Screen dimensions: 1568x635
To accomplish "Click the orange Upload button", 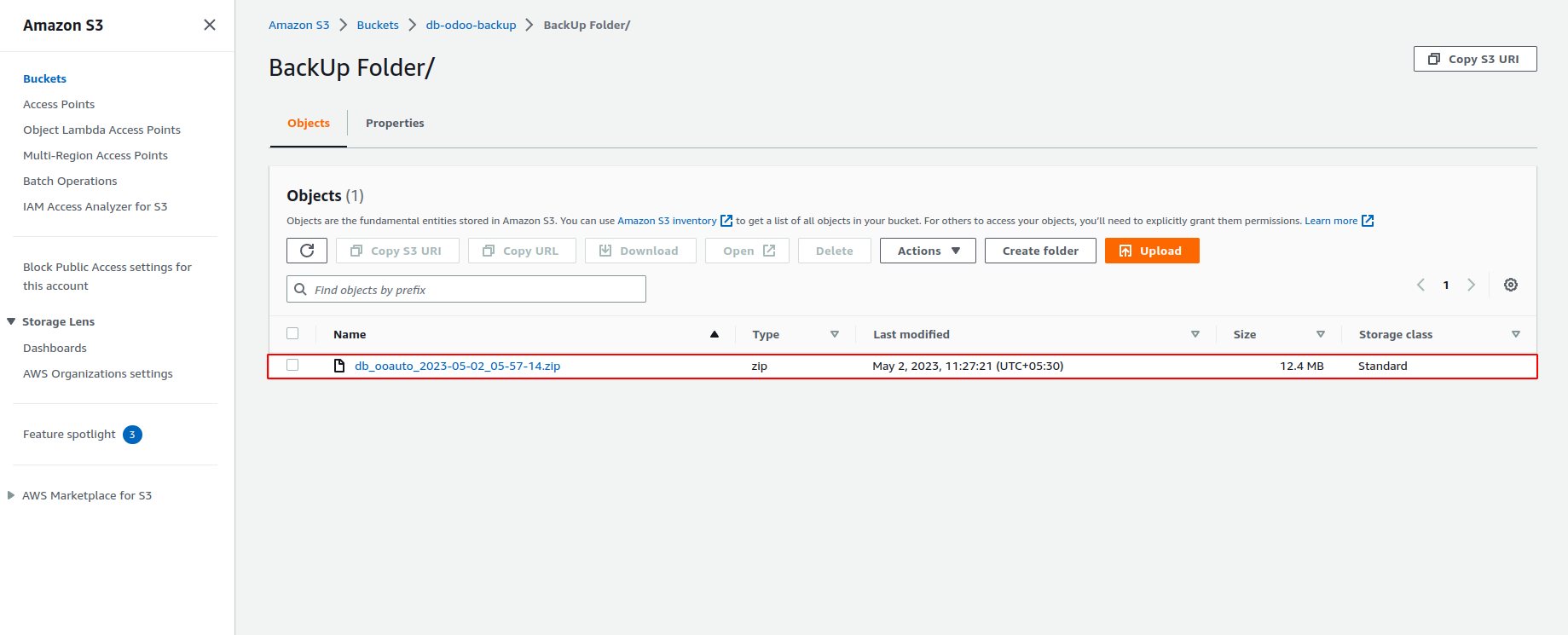I will tap(1151, 251).
